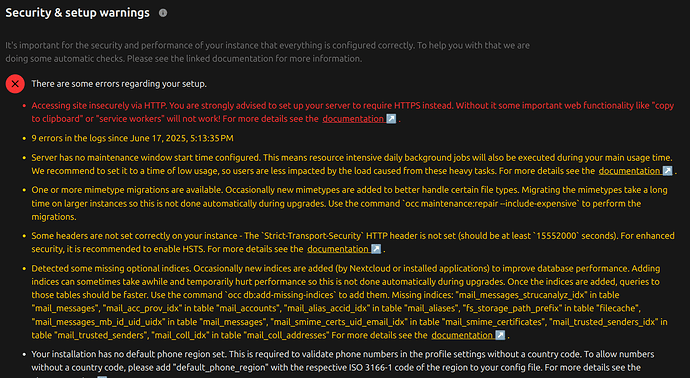Open documentation link for HSTS header warning
This screenshot has height=378, width=690.
338,249
